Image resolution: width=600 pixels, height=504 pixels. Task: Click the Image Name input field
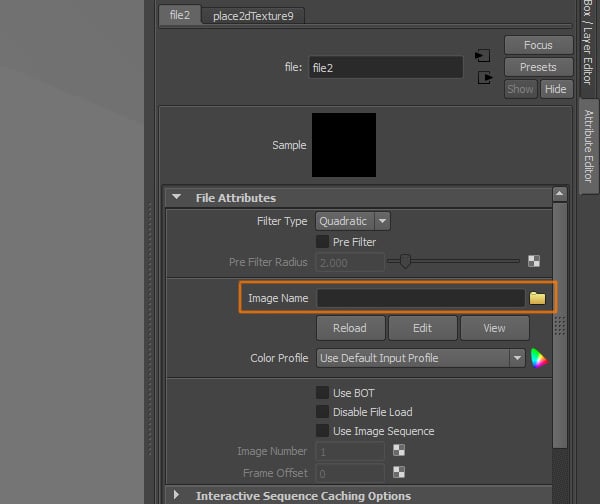[420, 298]
